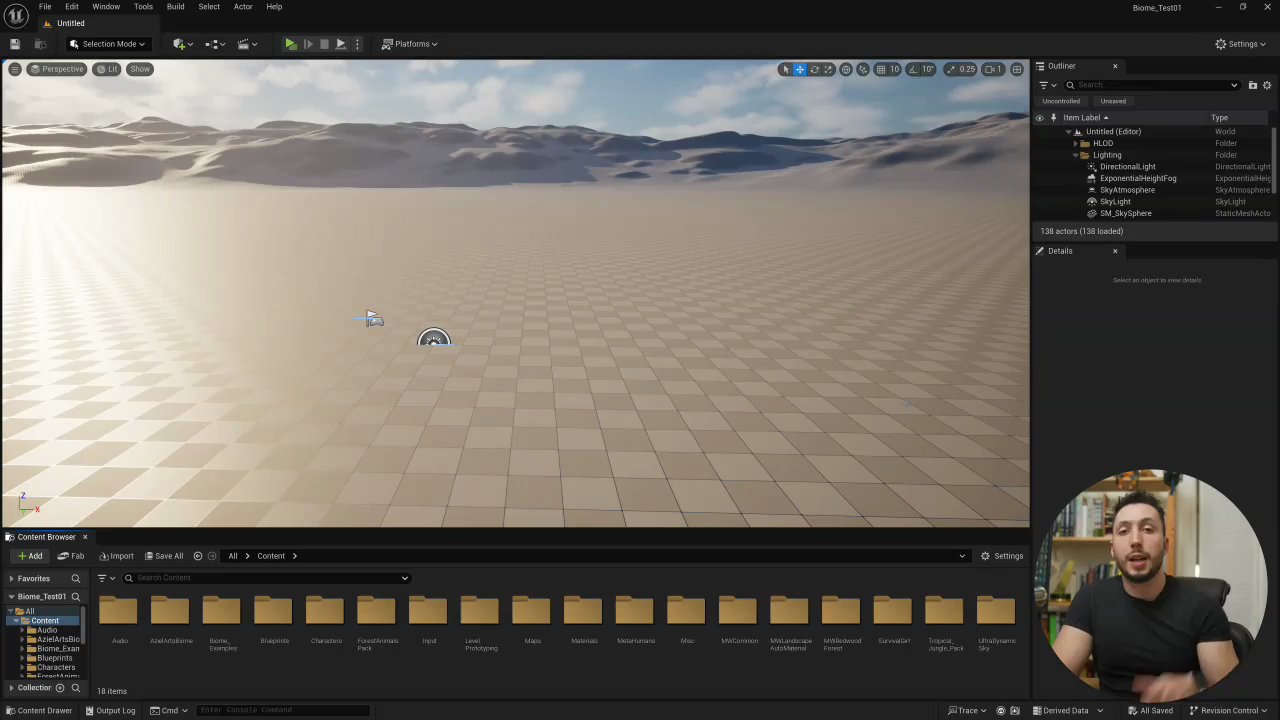1280x720 pixels.
Task: Open the Tools menu
Action: [x=143, y=7]
